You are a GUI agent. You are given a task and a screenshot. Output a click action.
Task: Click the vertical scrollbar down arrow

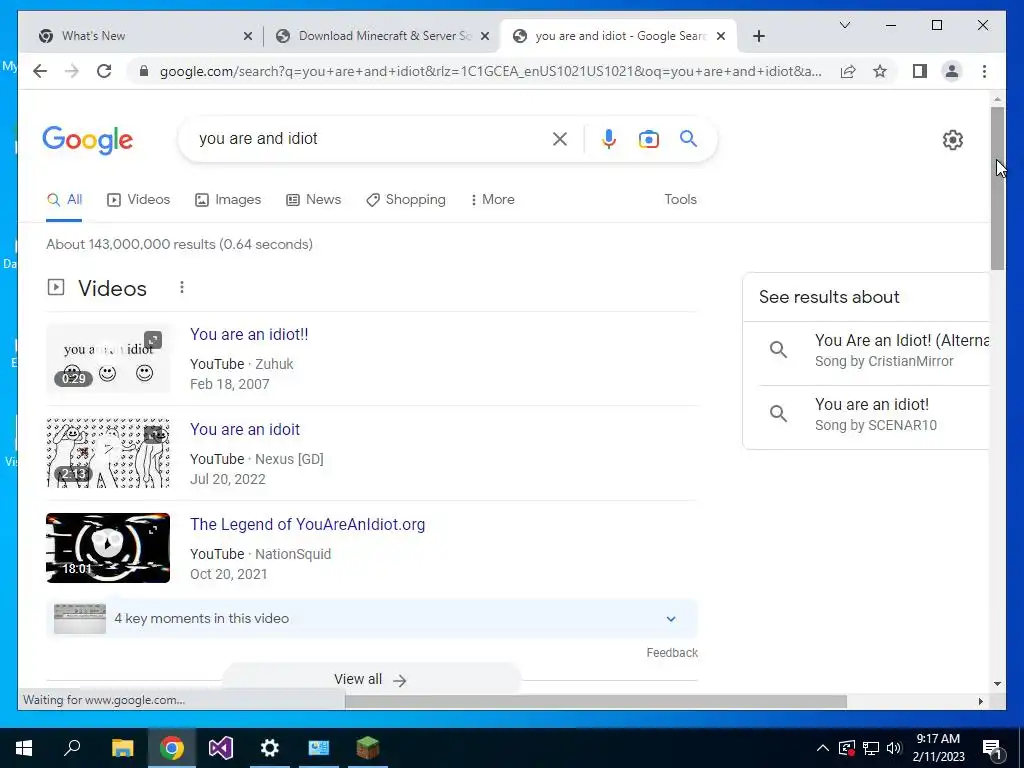997,684
